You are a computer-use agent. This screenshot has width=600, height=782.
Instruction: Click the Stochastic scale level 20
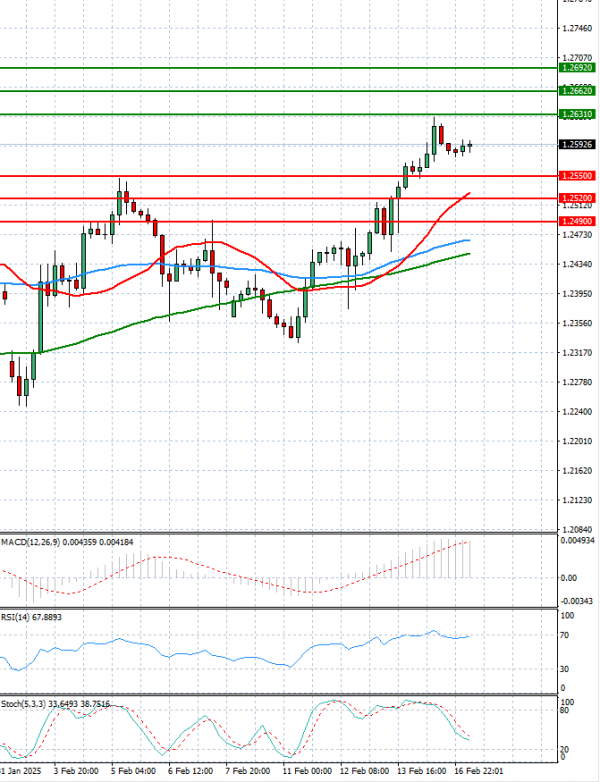click(x=565, y=750)
